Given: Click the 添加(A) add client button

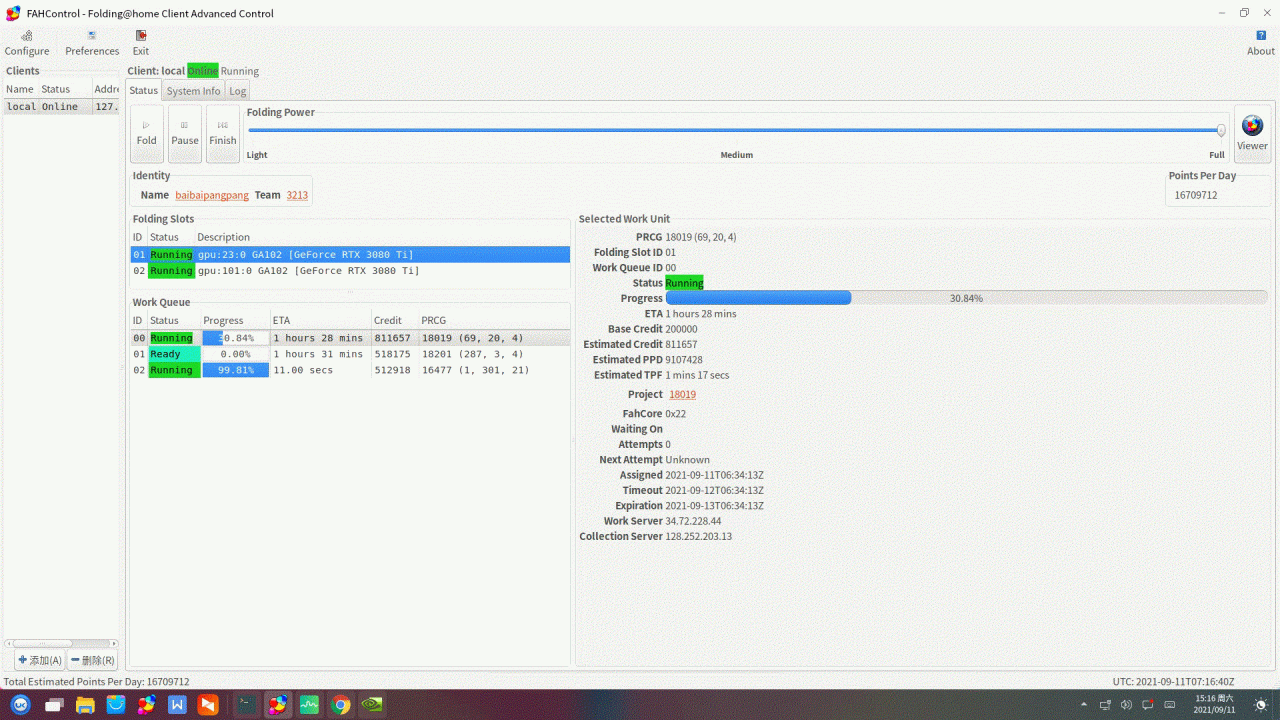Looking at the screenshot, I should pos(40,660).
